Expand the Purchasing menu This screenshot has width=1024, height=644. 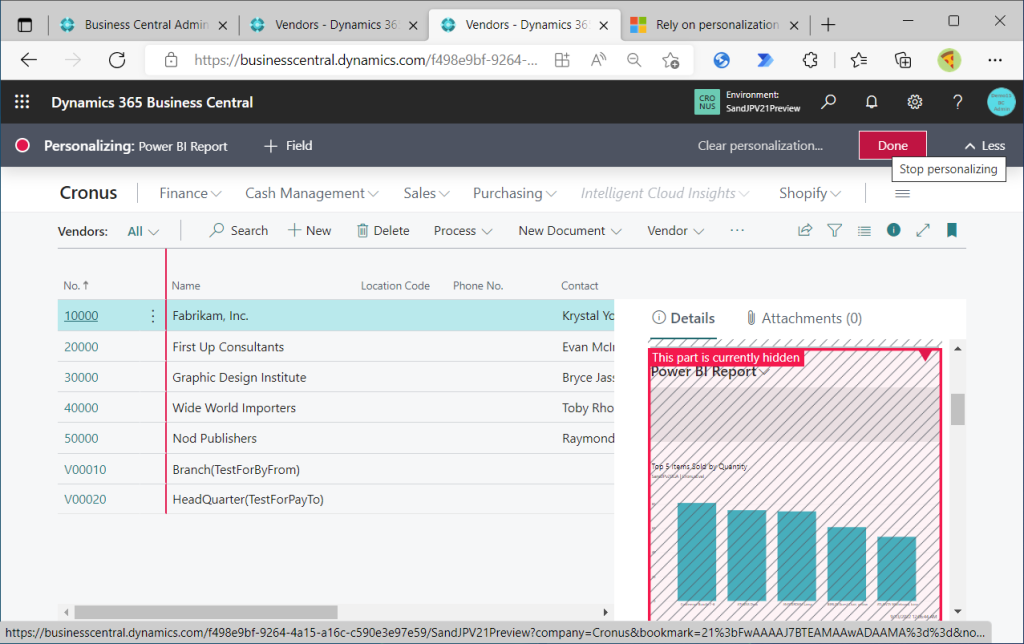pyautogui.click(x=515, y=193)
